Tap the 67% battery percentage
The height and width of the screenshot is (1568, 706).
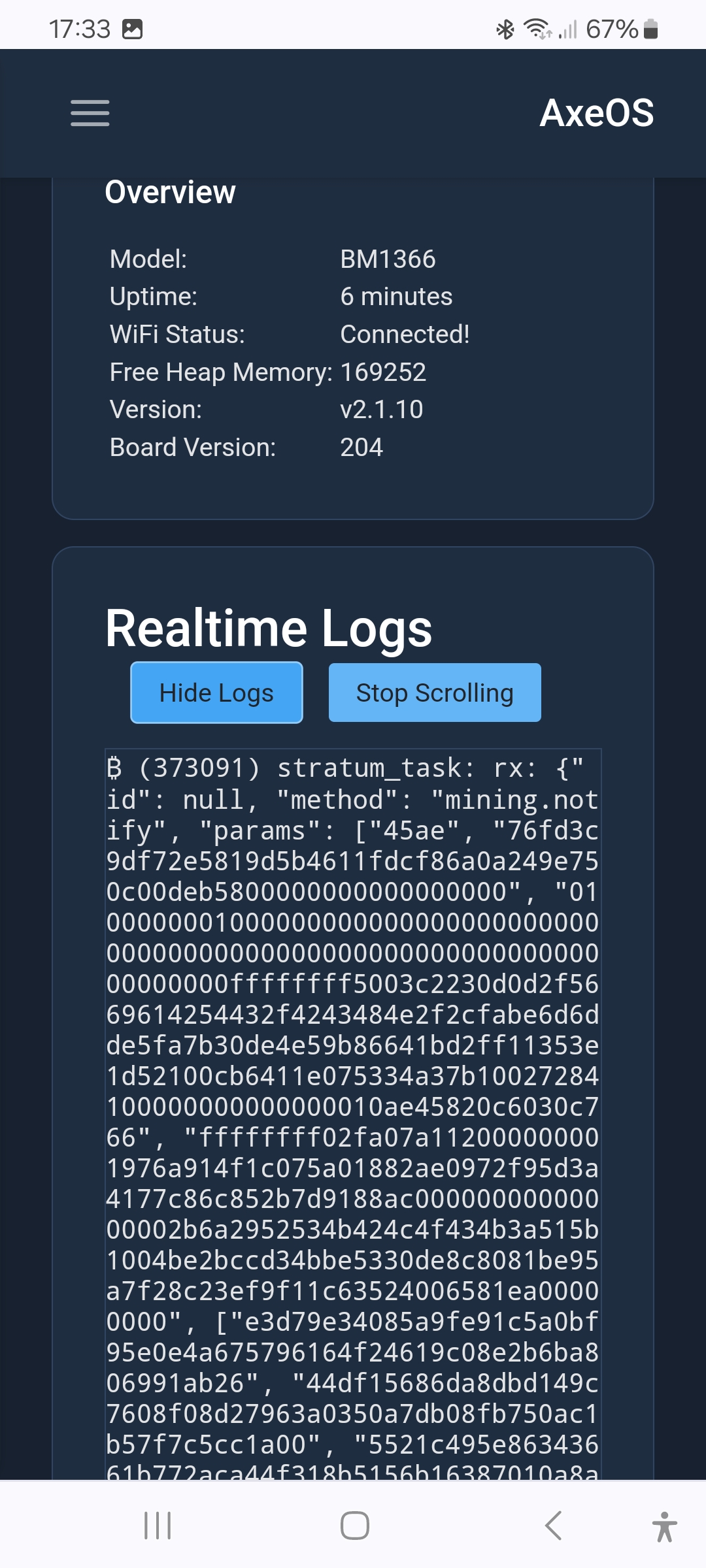612,29
